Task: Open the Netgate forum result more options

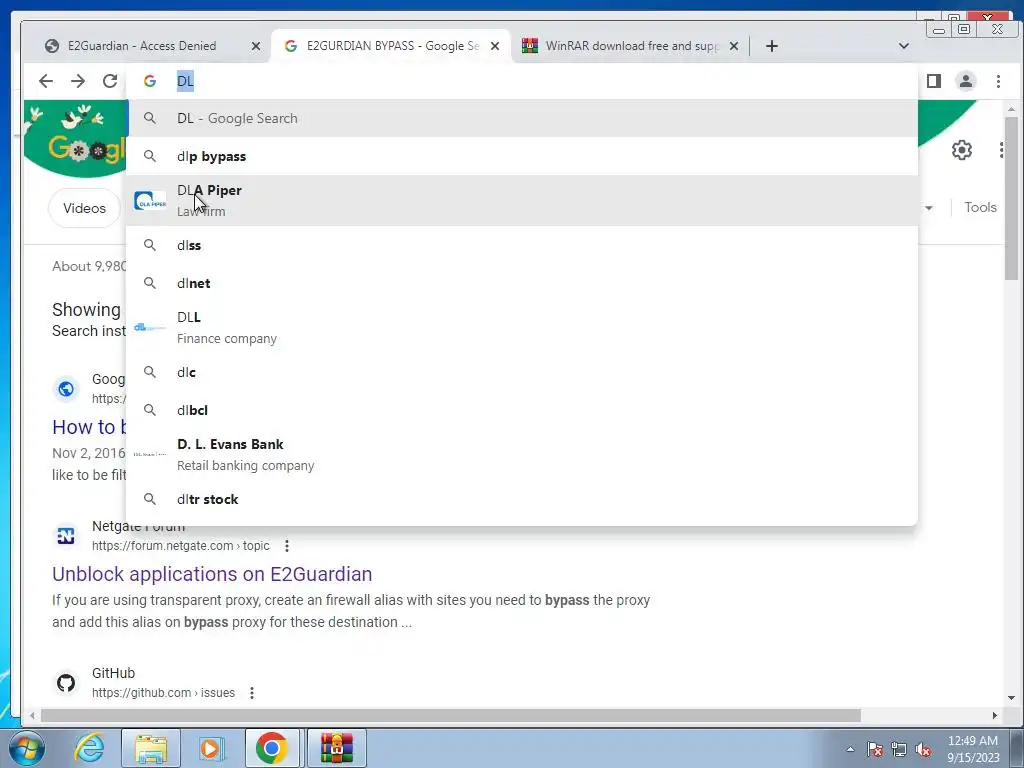Action: pos(287,546)
